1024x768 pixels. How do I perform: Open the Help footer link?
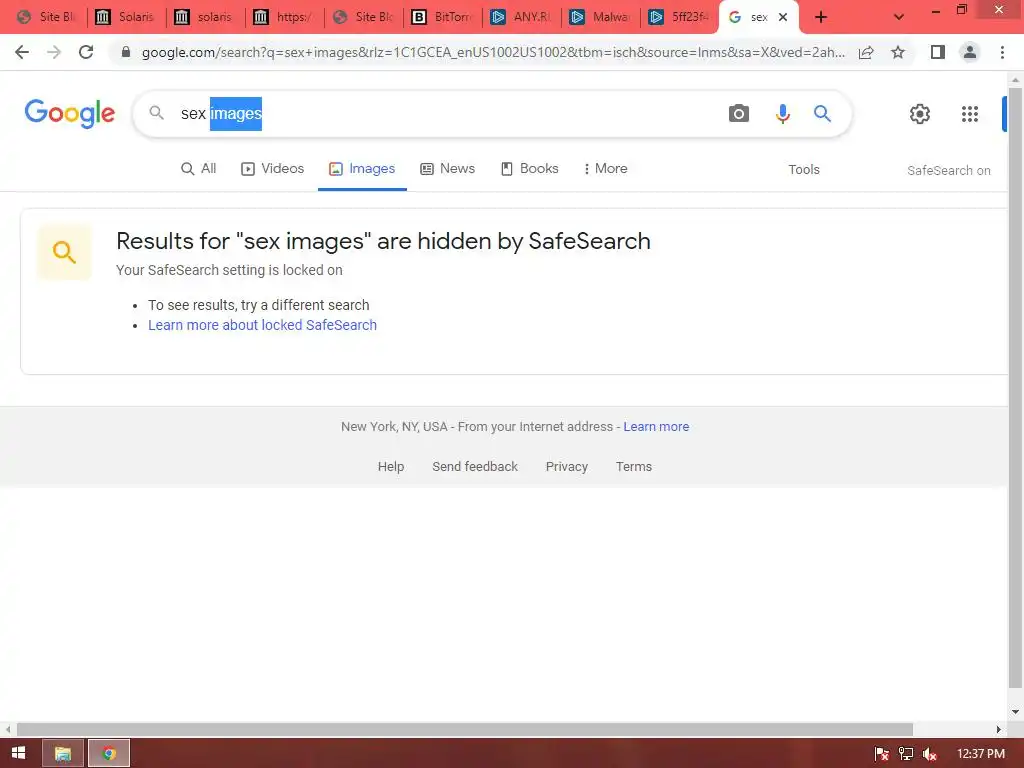pyautogui.click(x=391, y=466)
